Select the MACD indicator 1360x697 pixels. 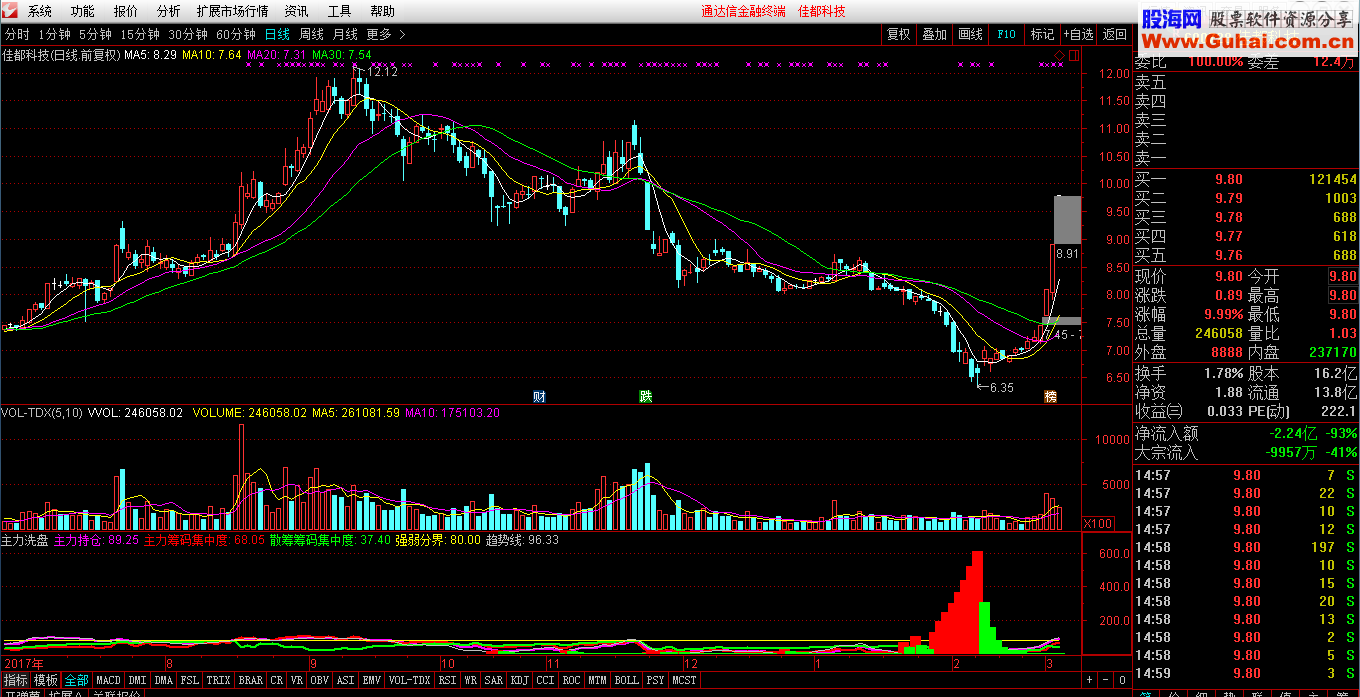(108, 680)
